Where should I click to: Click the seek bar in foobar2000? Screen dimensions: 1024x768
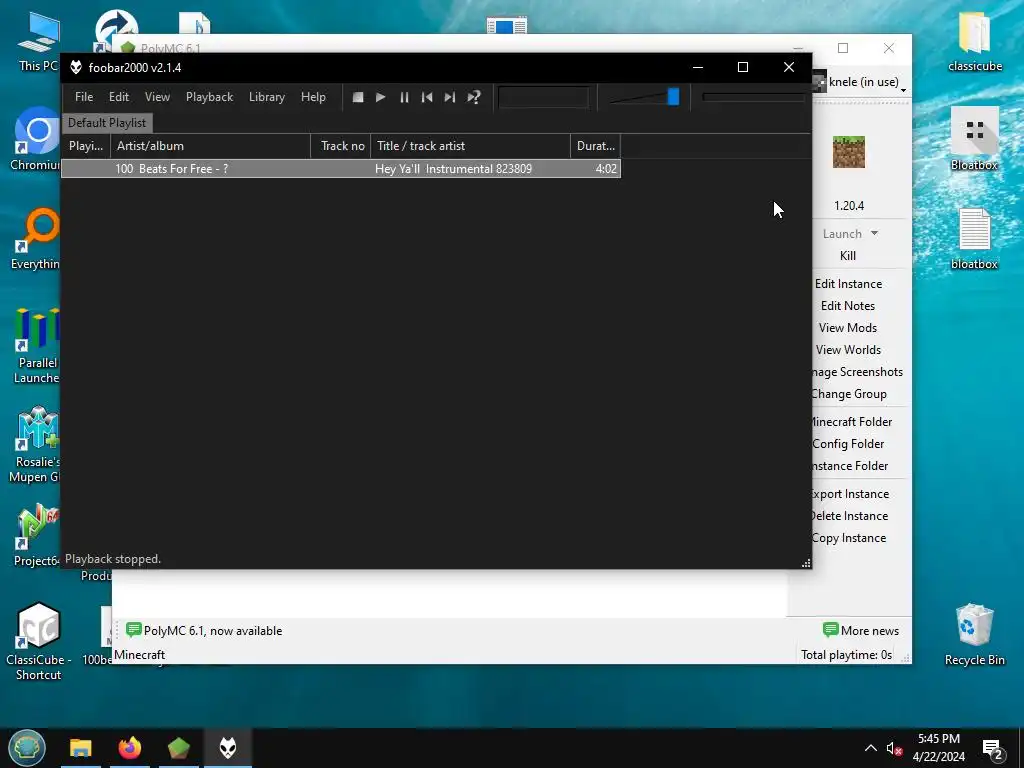pos(753,97)
